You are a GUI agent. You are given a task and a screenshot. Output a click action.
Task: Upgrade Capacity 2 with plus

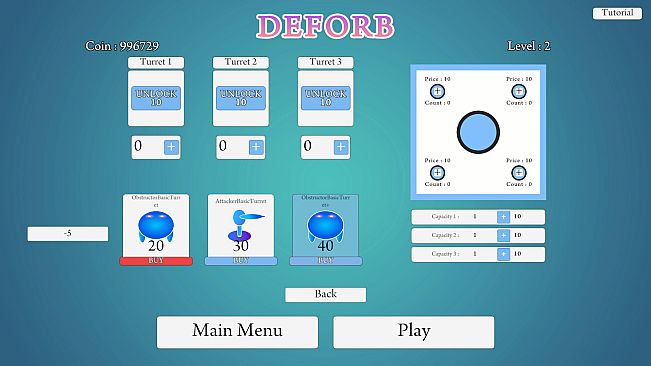coord(503,235)
